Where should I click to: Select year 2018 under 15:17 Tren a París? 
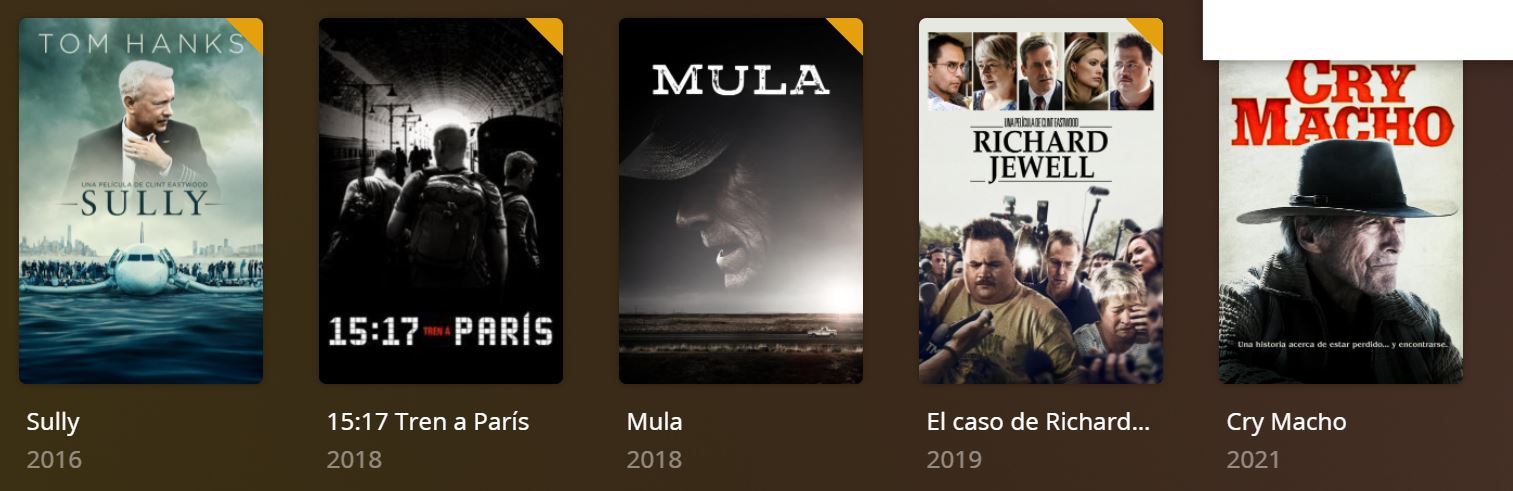(354, 460)
